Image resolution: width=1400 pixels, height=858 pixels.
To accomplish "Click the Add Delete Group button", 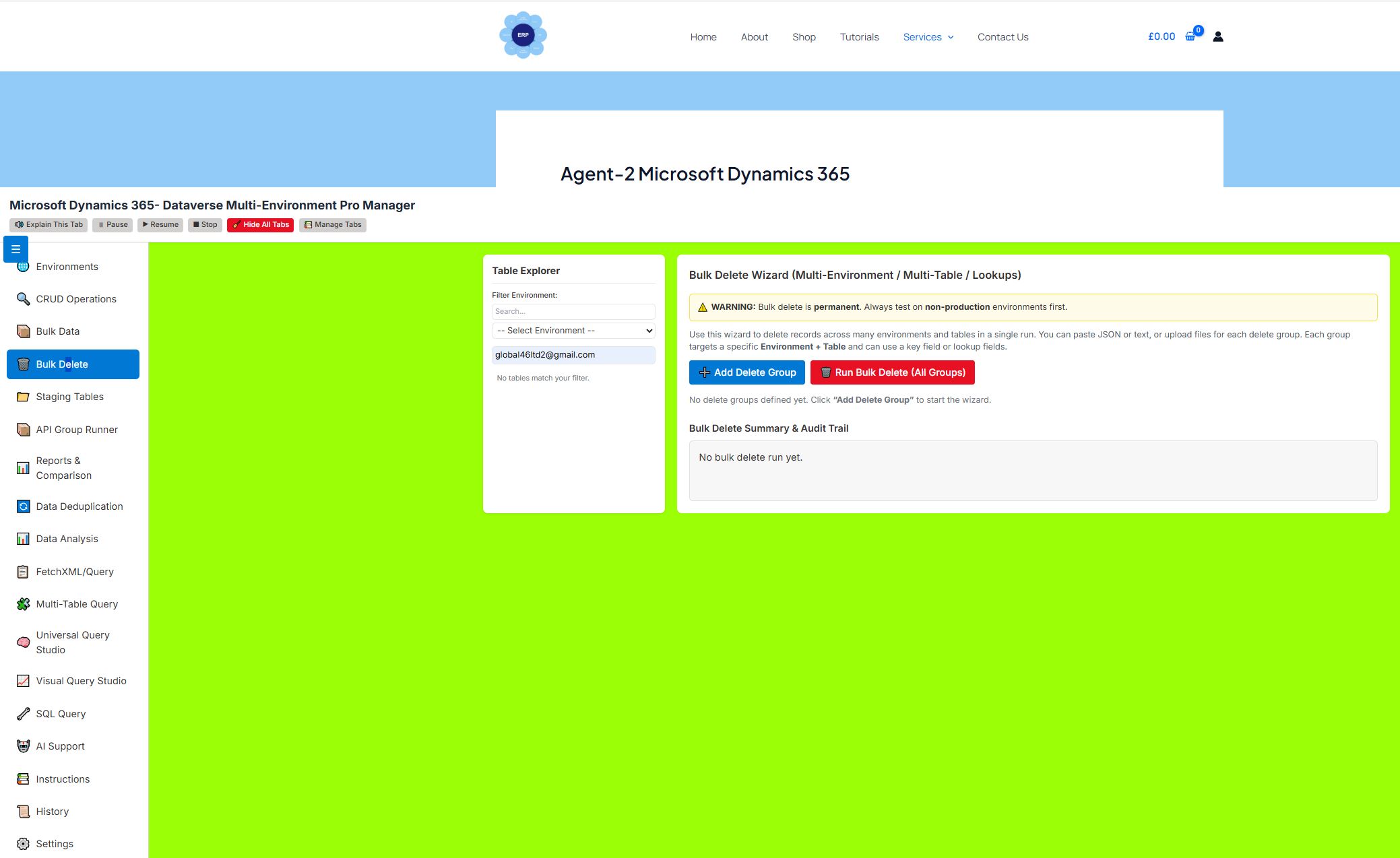I will pos(746,372).
